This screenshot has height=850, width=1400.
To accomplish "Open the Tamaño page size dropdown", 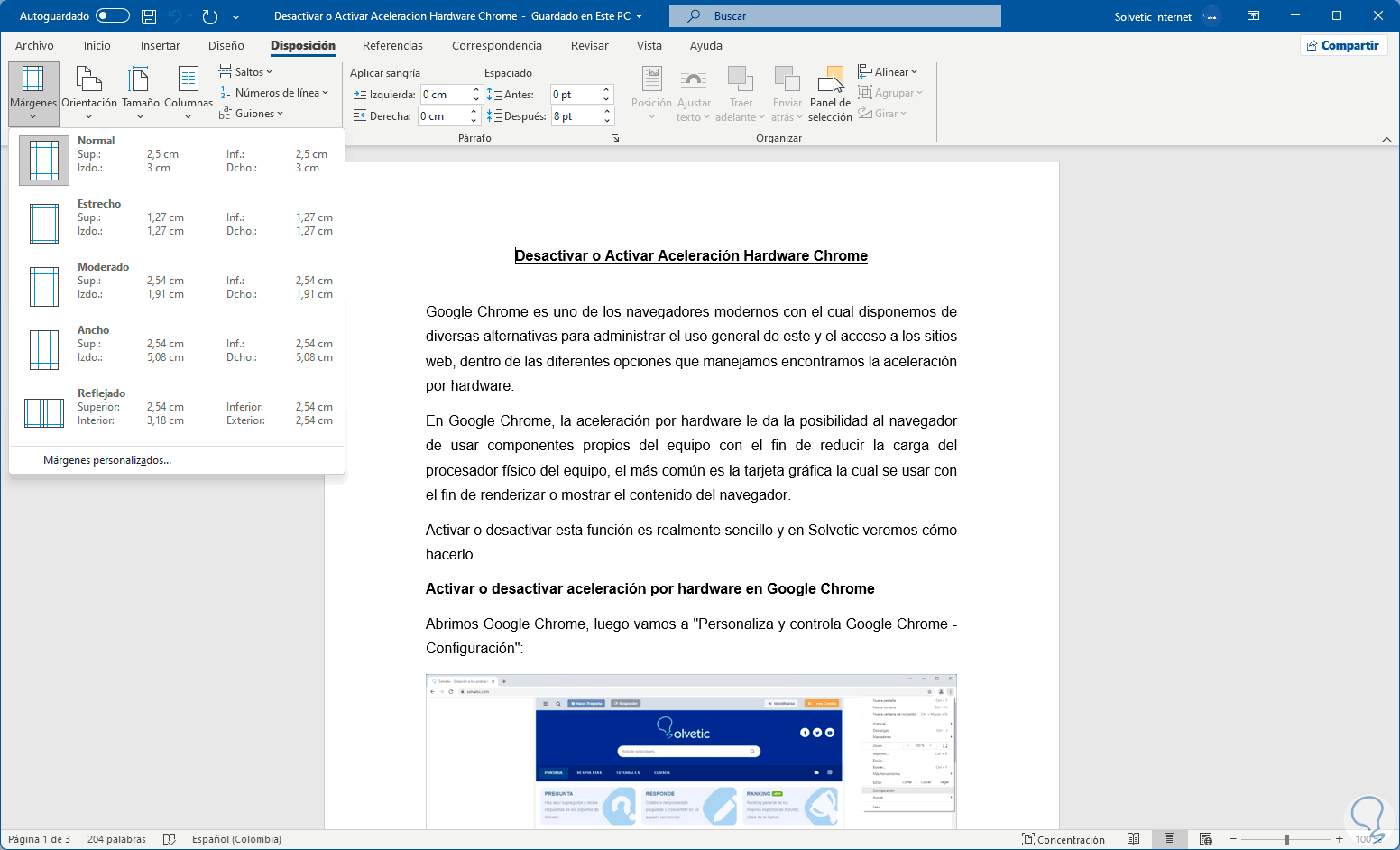I will point(141,91).
